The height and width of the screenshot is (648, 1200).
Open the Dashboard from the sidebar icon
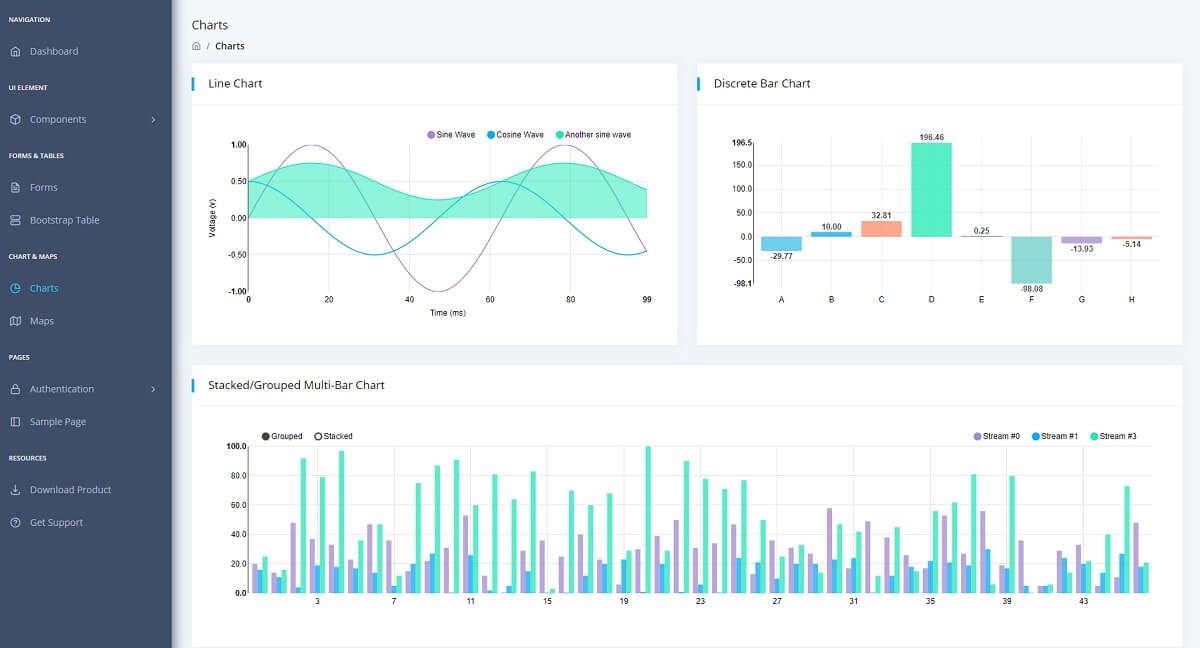pos(16,51)
